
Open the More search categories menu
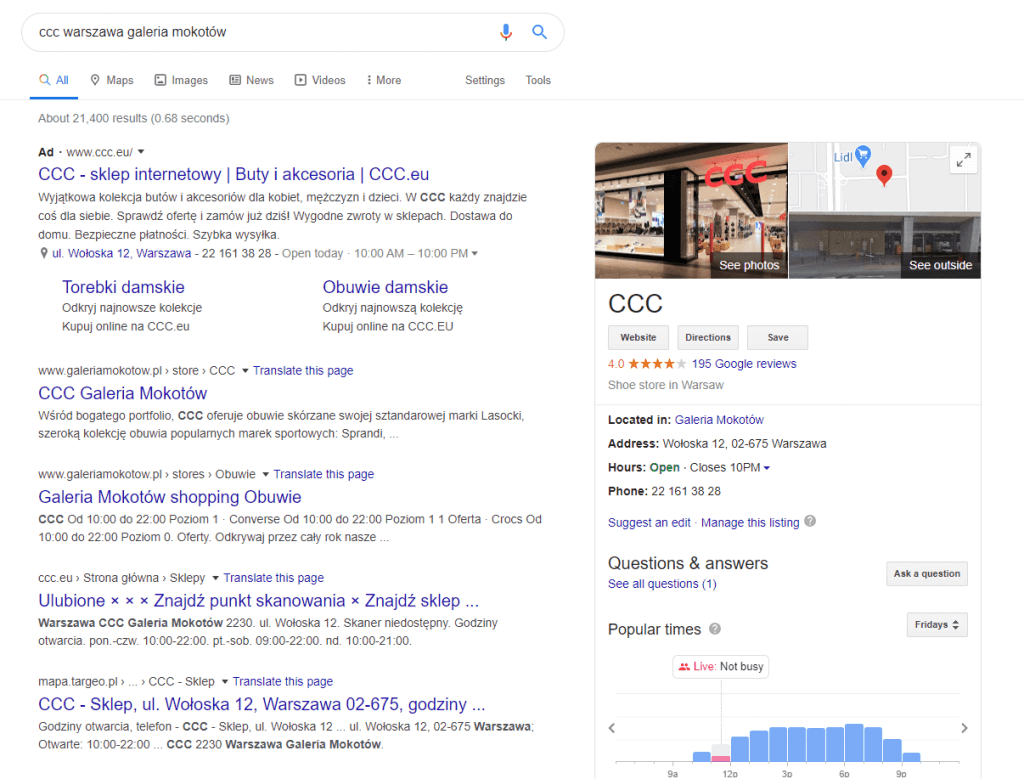click(x=383, y=80)
